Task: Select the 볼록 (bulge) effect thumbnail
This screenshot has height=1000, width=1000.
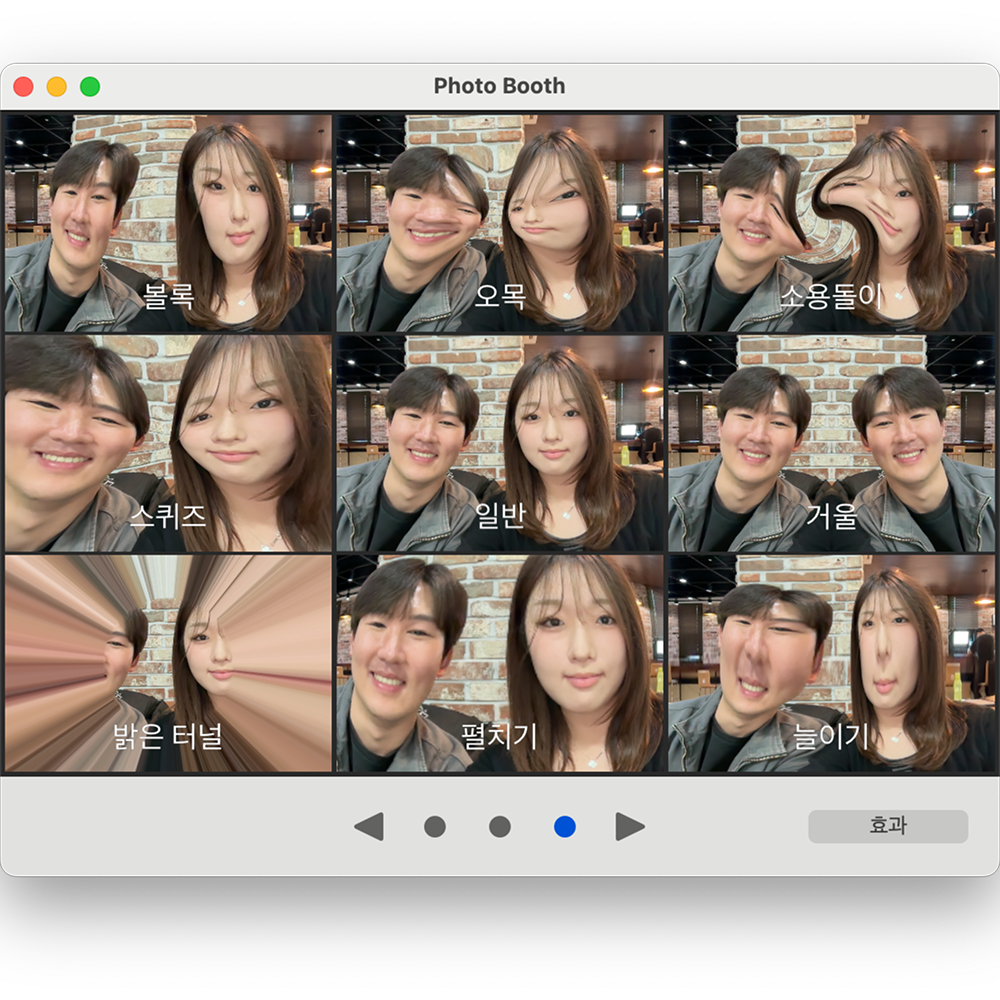Action: [168, 222]
